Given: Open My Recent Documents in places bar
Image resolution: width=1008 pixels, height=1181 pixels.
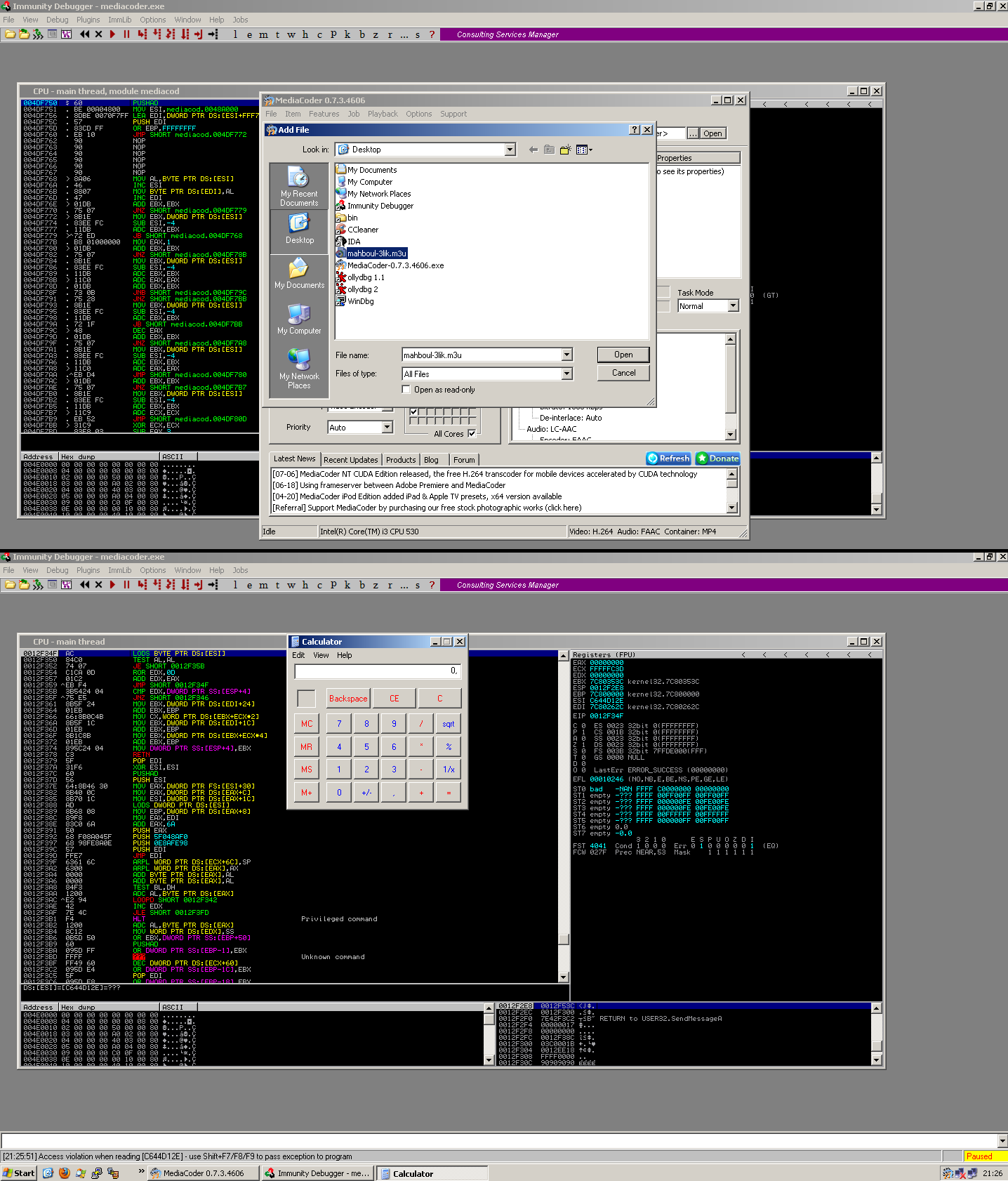Looking at the screenshot, I should [x=299, y=186].
